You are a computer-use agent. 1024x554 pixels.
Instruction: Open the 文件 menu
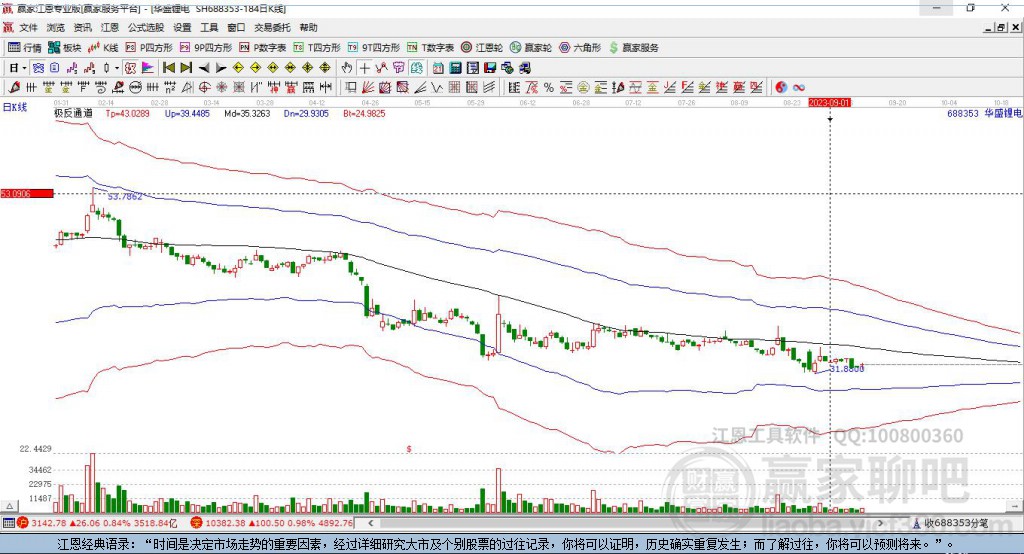point(29,27)
